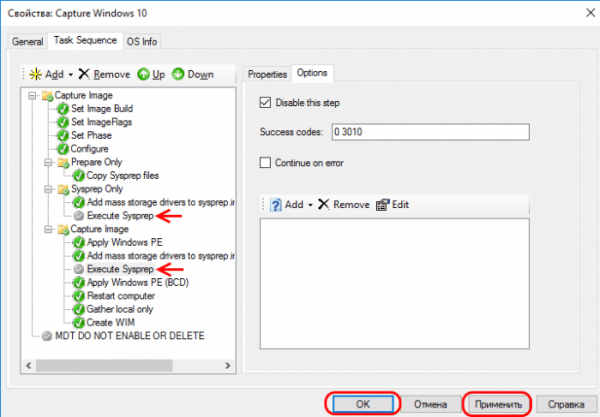The height and width of the screenshot is (417, 600).
Task: Click green check icon of Set ImageFlags
Action: (63, 122)
